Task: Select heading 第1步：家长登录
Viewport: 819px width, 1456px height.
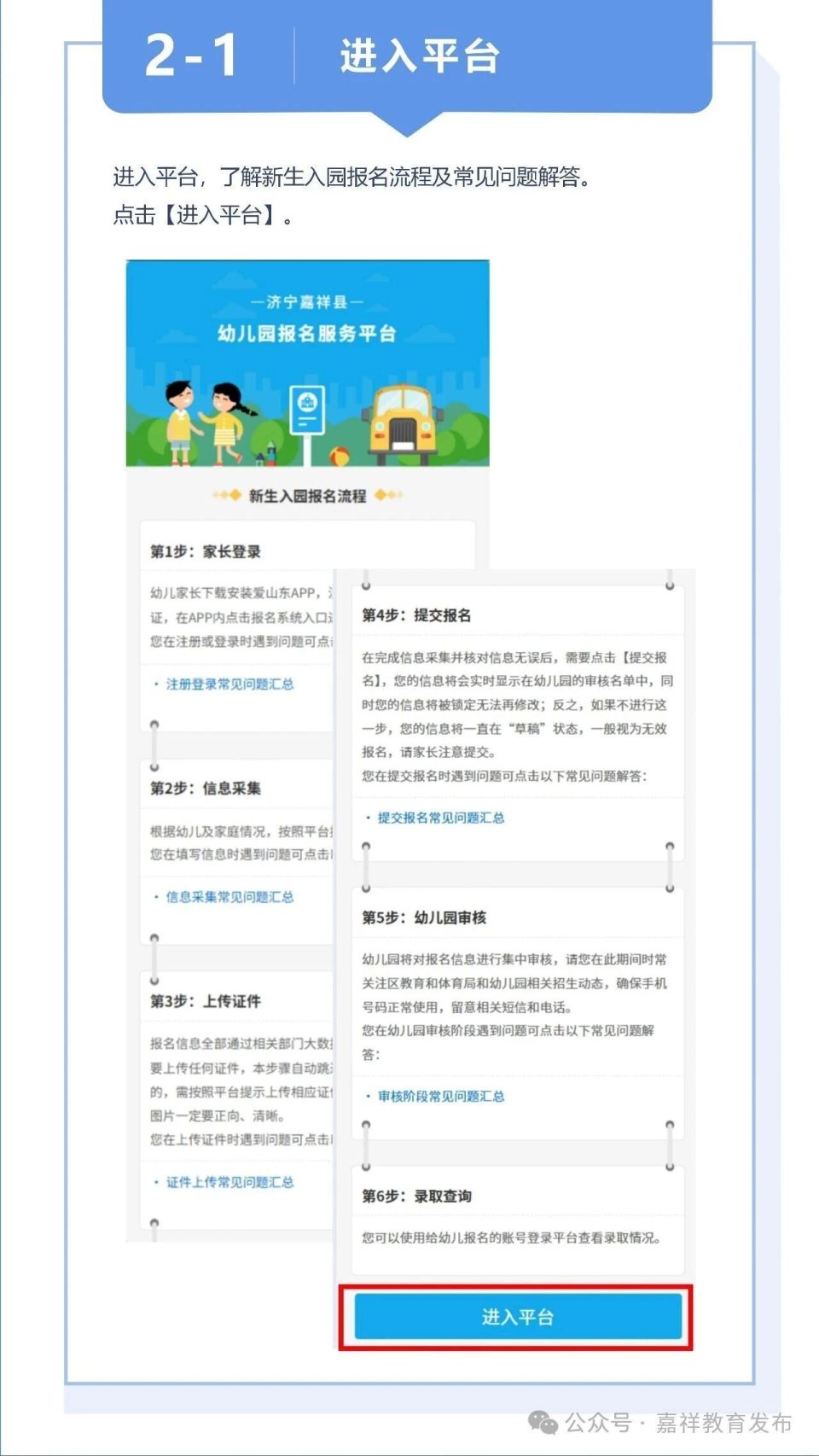Action: point(206,551)
